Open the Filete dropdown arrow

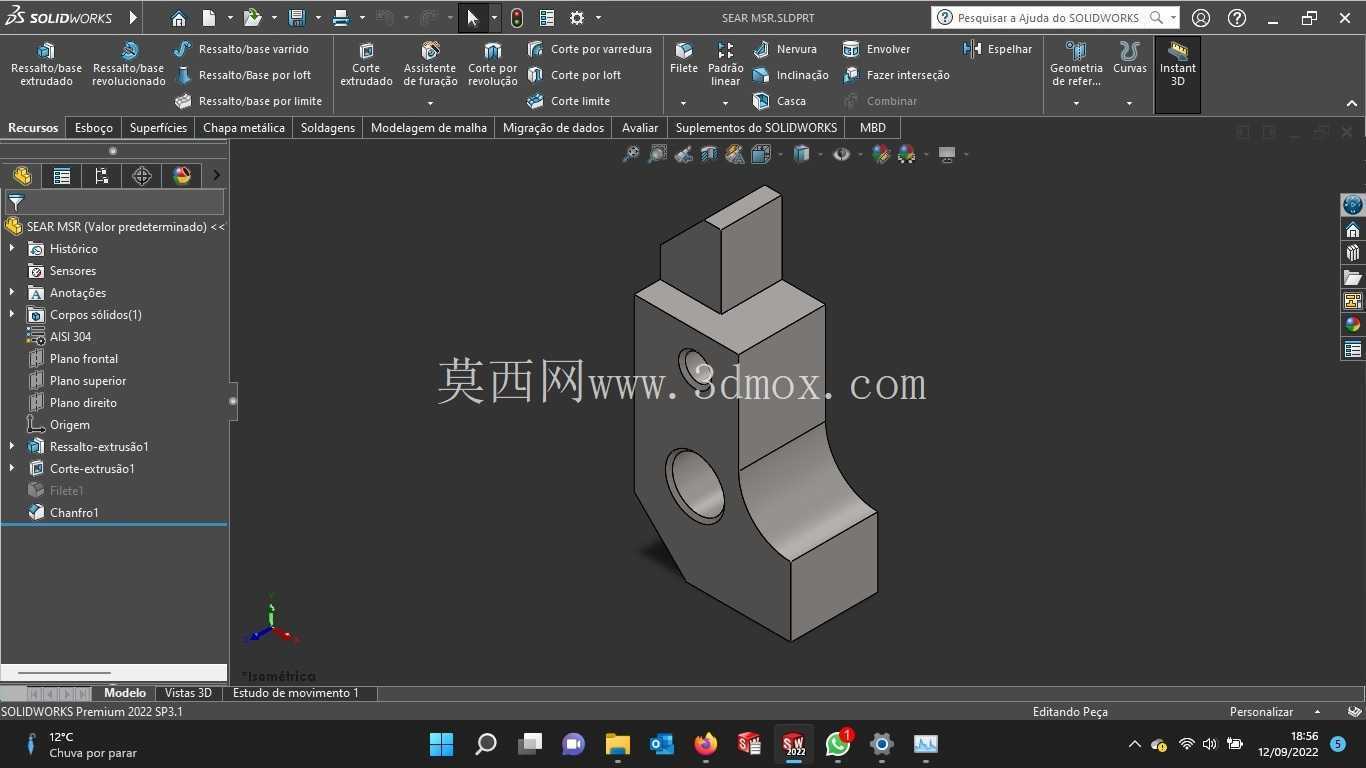[x=684, y=103]
